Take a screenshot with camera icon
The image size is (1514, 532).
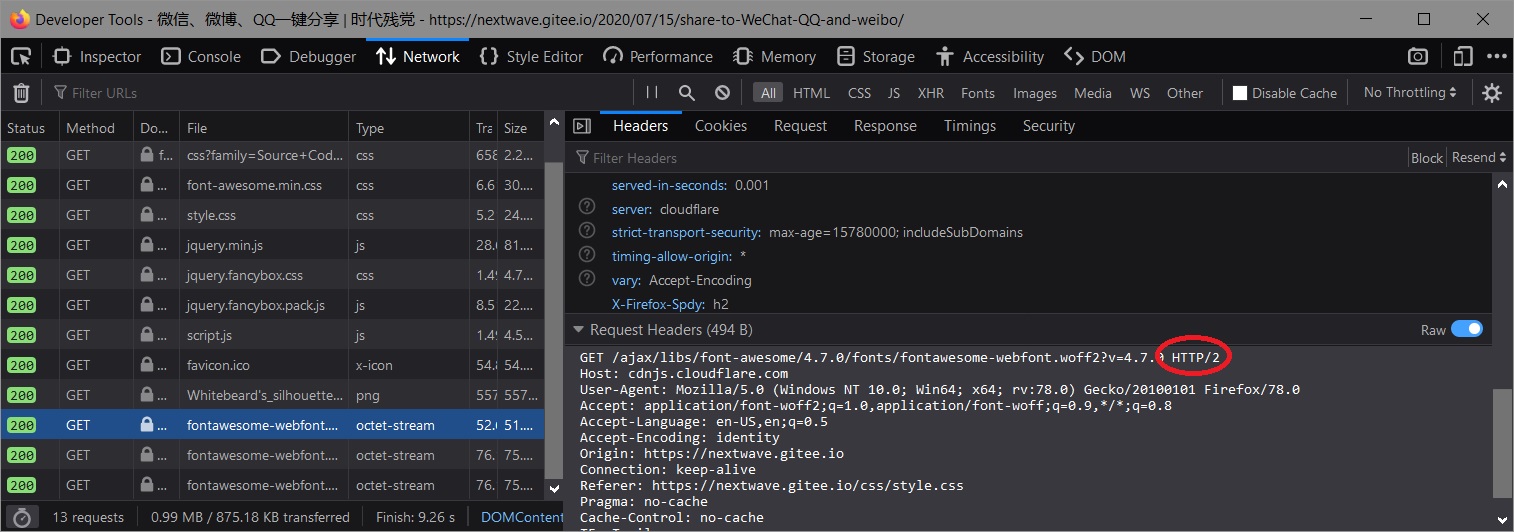pyautogui.click(x=1418, y=56)
